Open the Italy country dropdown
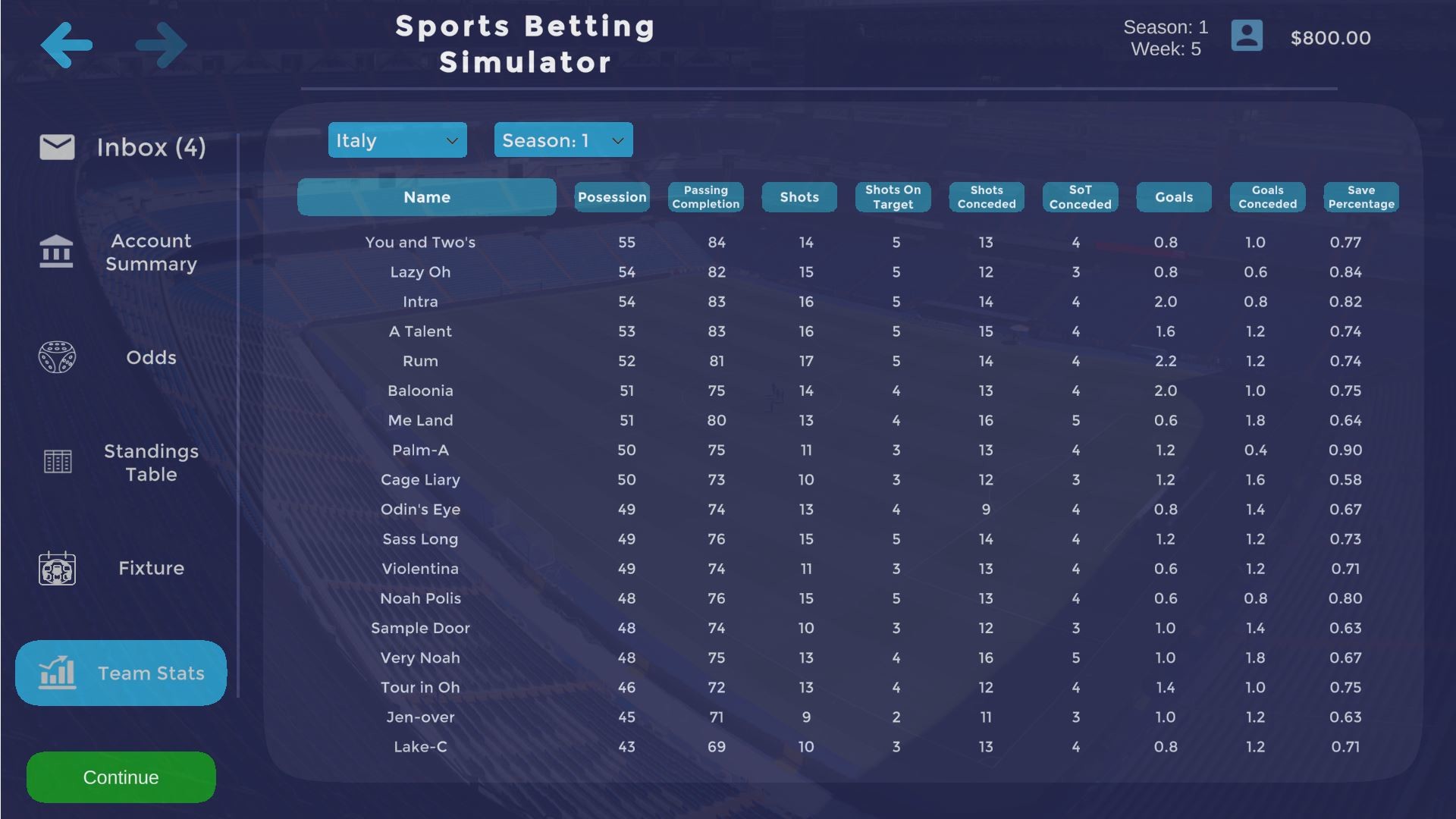The height and width of the screenshot is (819, 1456). pyautogui.click(x=397, y=140)
